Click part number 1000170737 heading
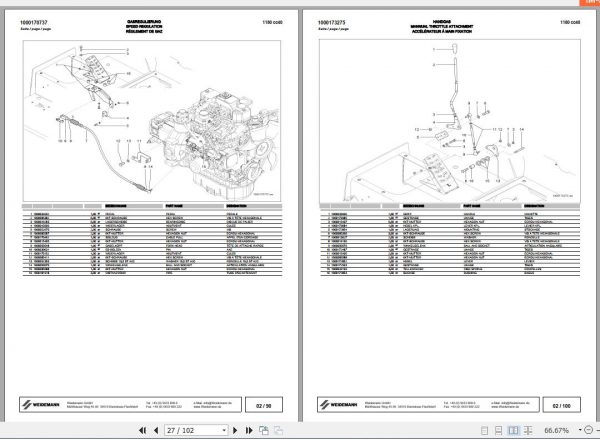 34,23
